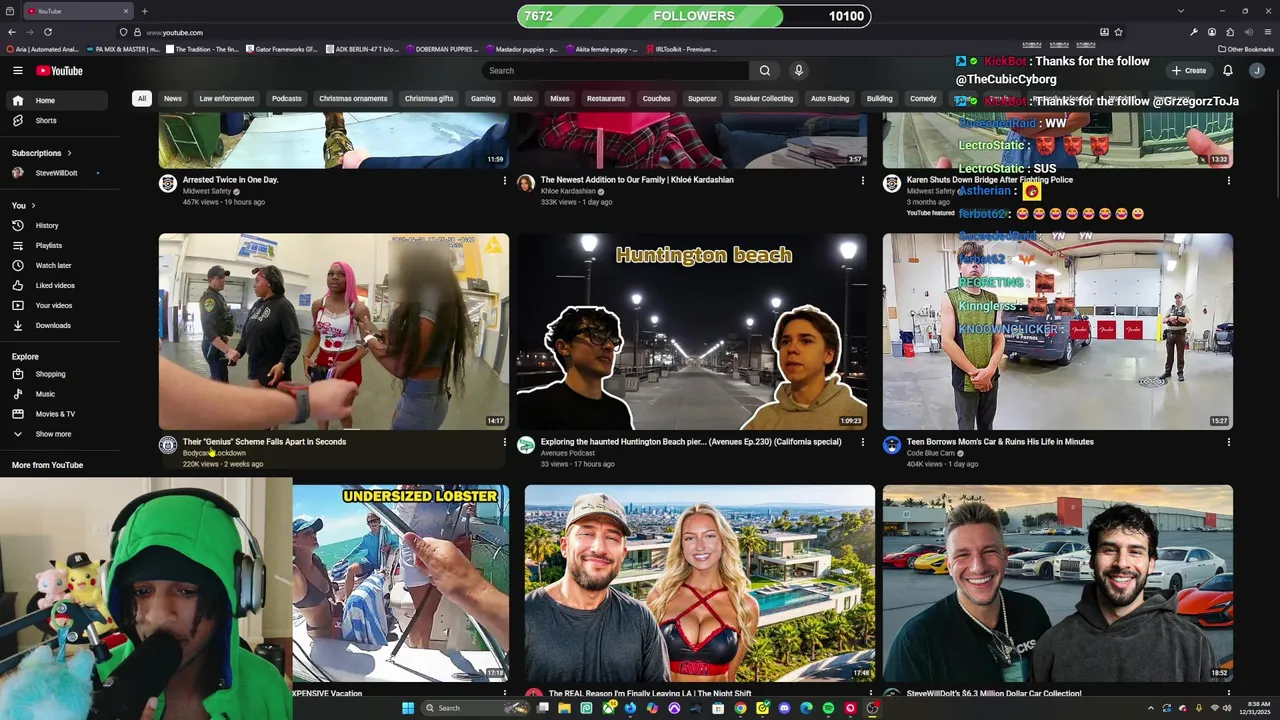Start voice search with the microphone icon

pos(798,70)
